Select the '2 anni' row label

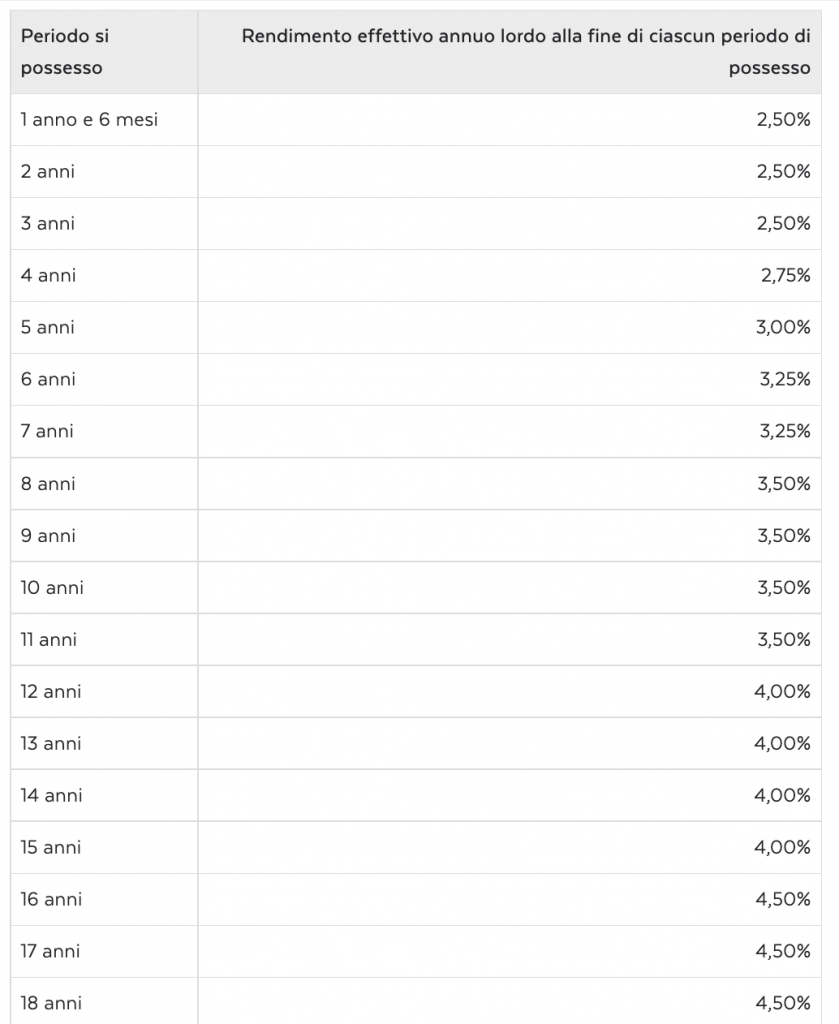point(48,172)
